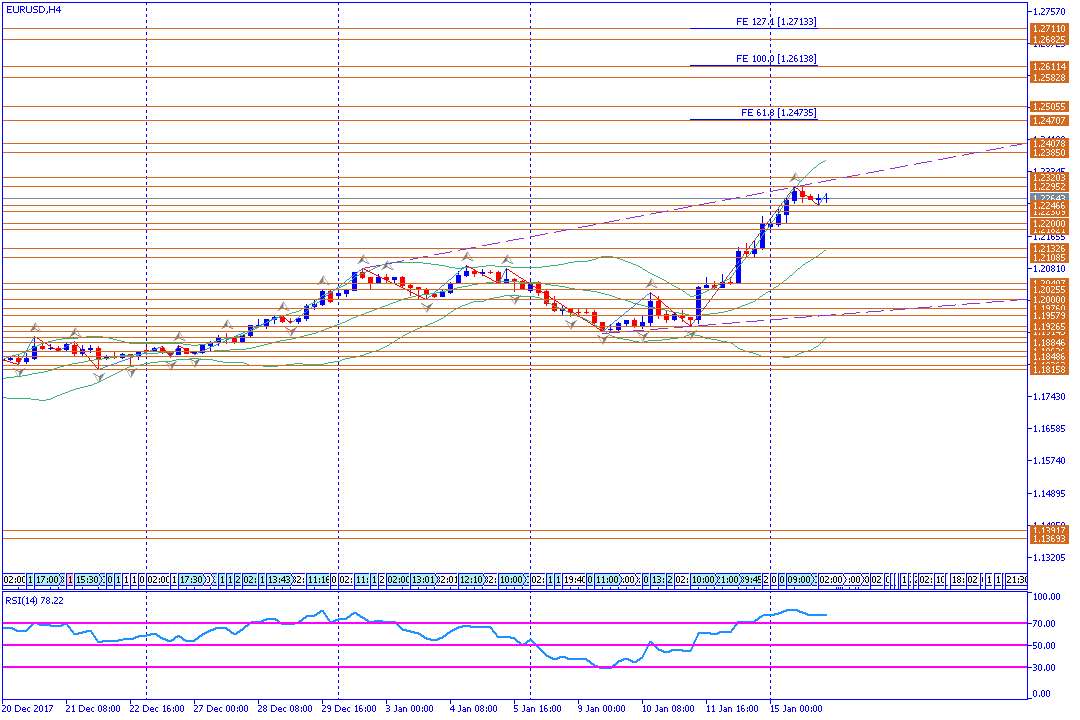
Task: Click the 1.22000 orange price tag
Action: coord(1049,224)
